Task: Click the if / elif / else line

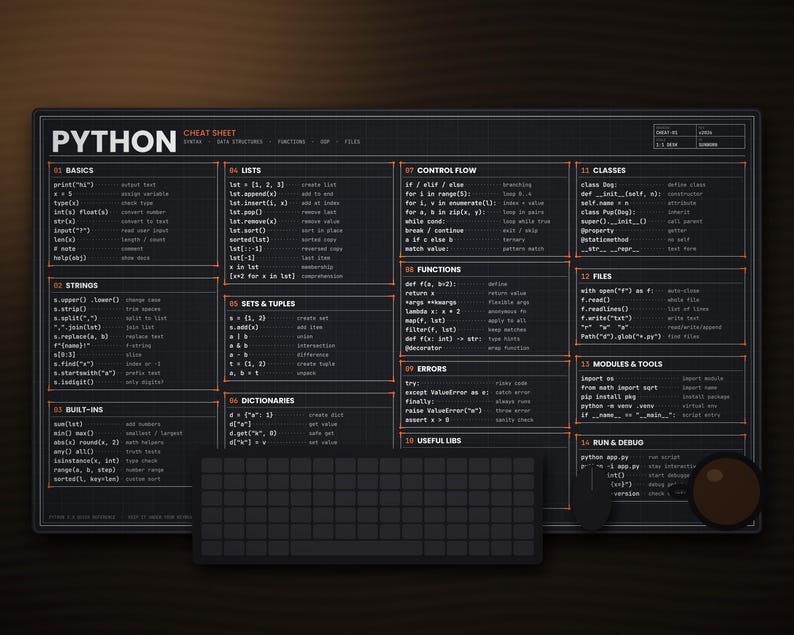Action: pyautogui.click(x=434, y=185)
